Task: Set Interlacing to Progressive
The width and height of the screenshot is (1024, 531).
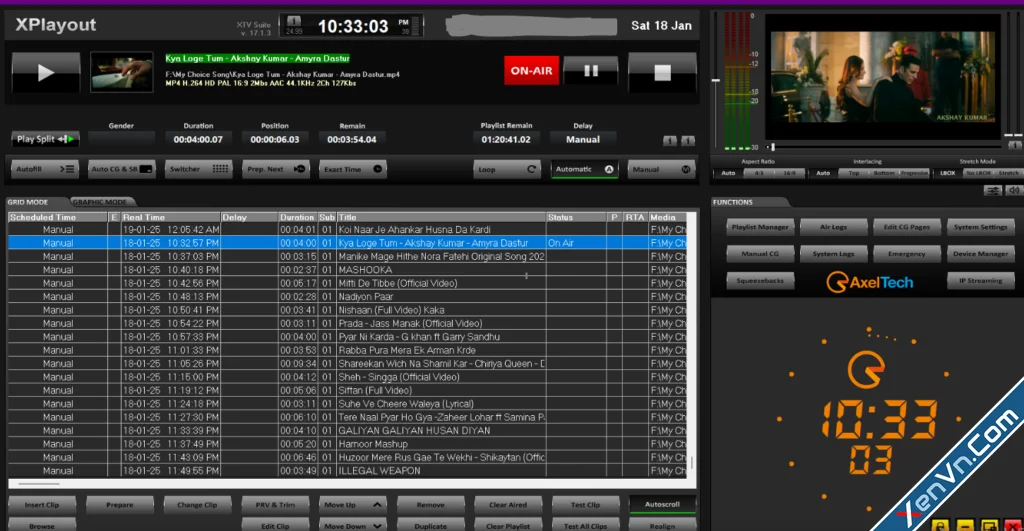Action: (914, 173)
